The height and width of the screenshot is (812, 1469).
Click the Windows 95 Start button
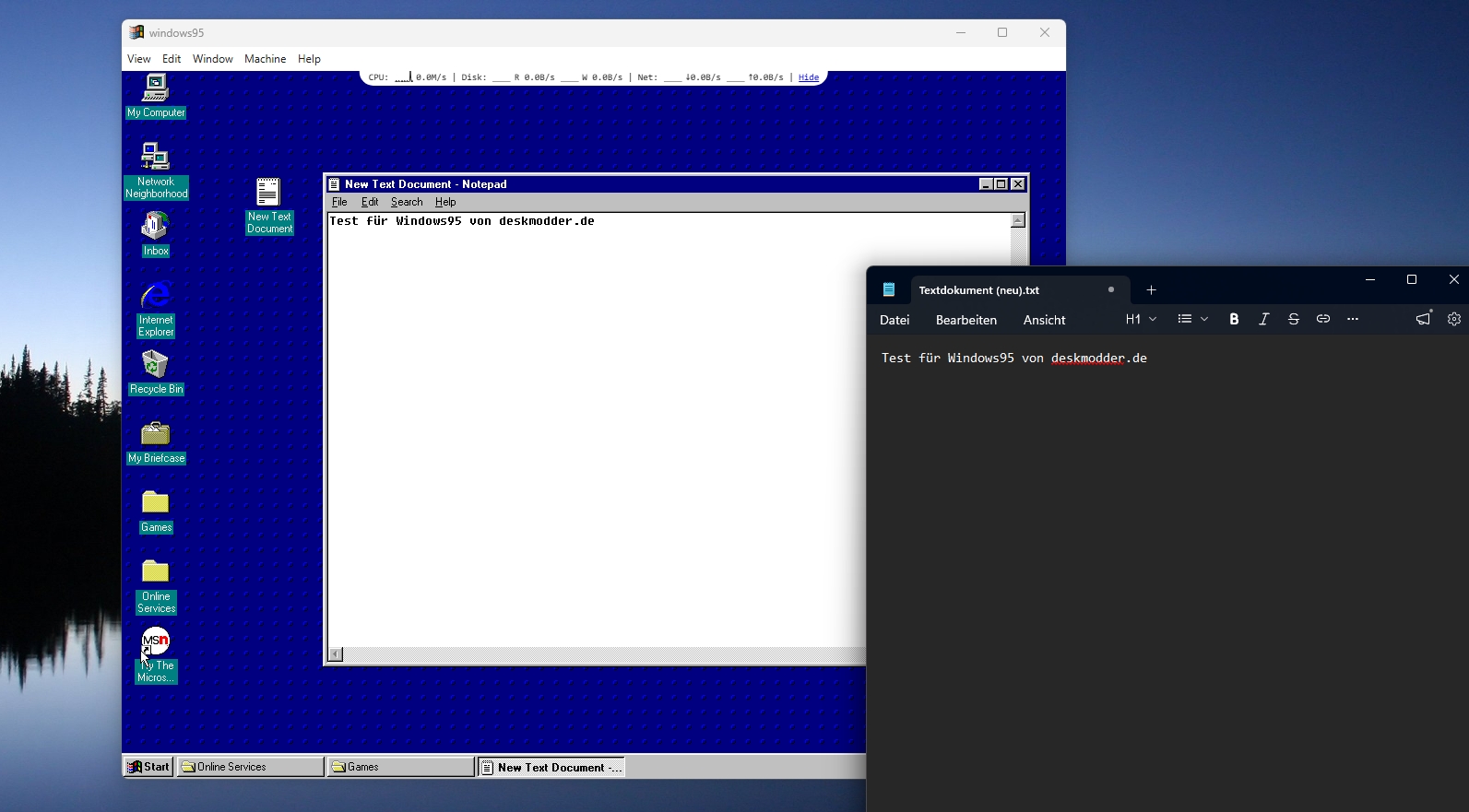[x=148, y=766]
